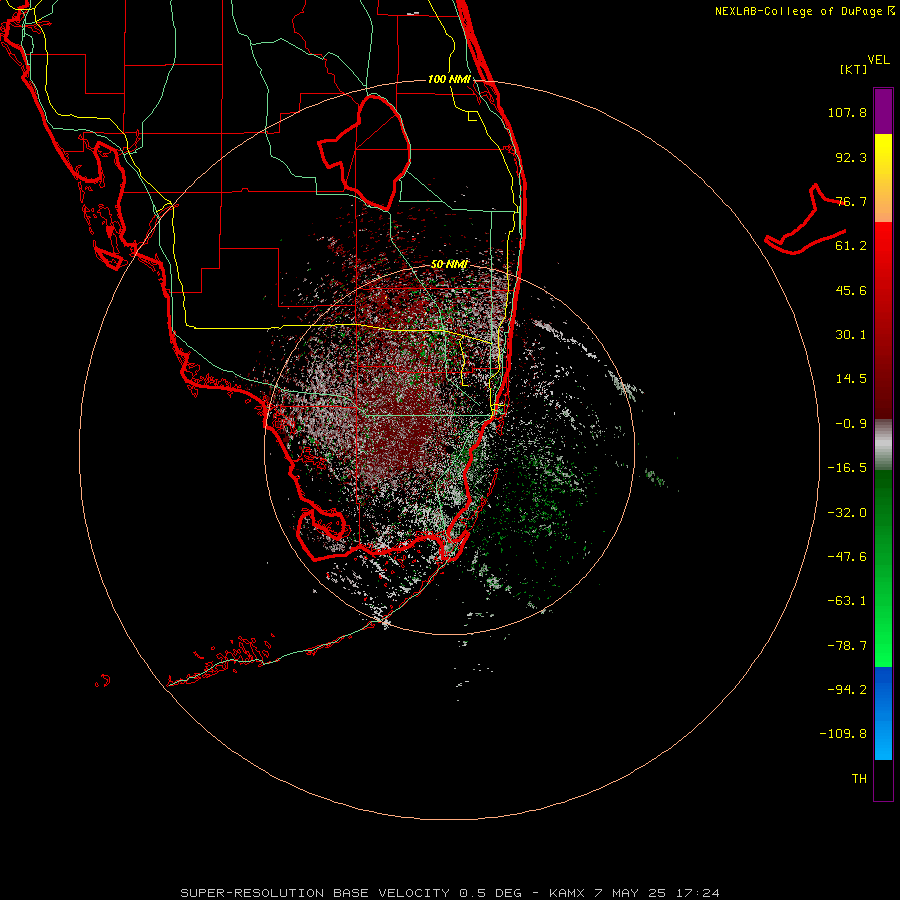The width and height of the screenshot is (900, 900).
Task: Pick the black TH segment of the color bar
Action: pos(883,779)
